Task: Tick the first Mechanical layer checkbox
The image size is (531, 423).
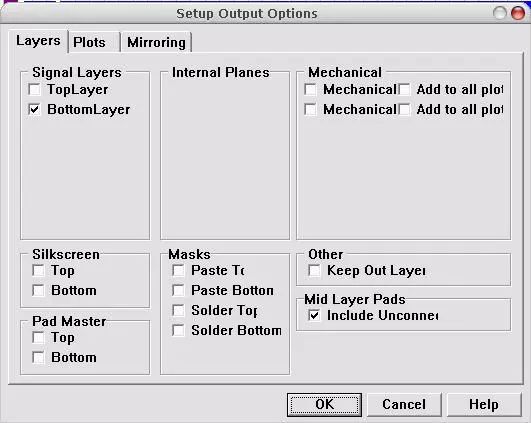Action: 310,90
